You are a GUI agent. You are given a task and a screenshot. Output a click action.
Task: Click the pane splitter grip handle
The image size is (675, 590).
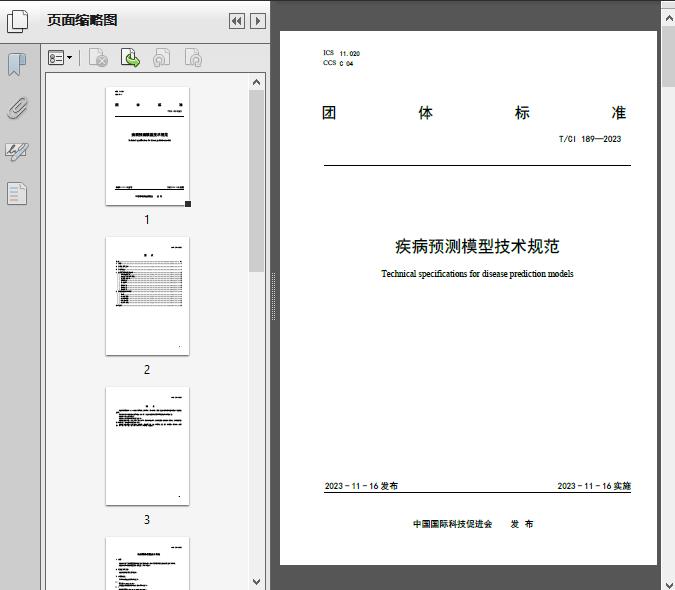[x=273, y=297]
